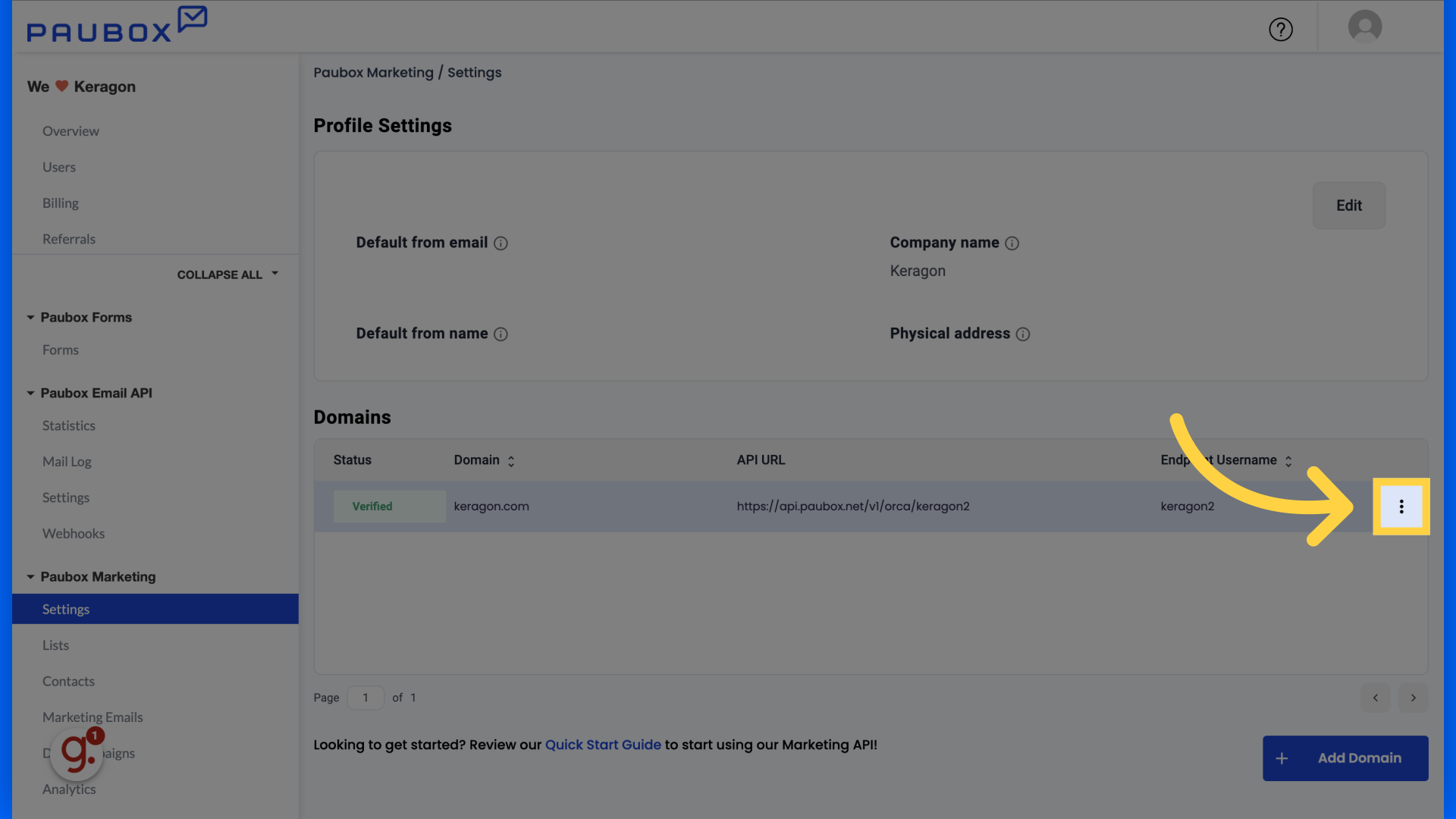1456x819 pixels.
Task: Click the Paubox Marketing breadcrumb
Action: coord(373,73)
